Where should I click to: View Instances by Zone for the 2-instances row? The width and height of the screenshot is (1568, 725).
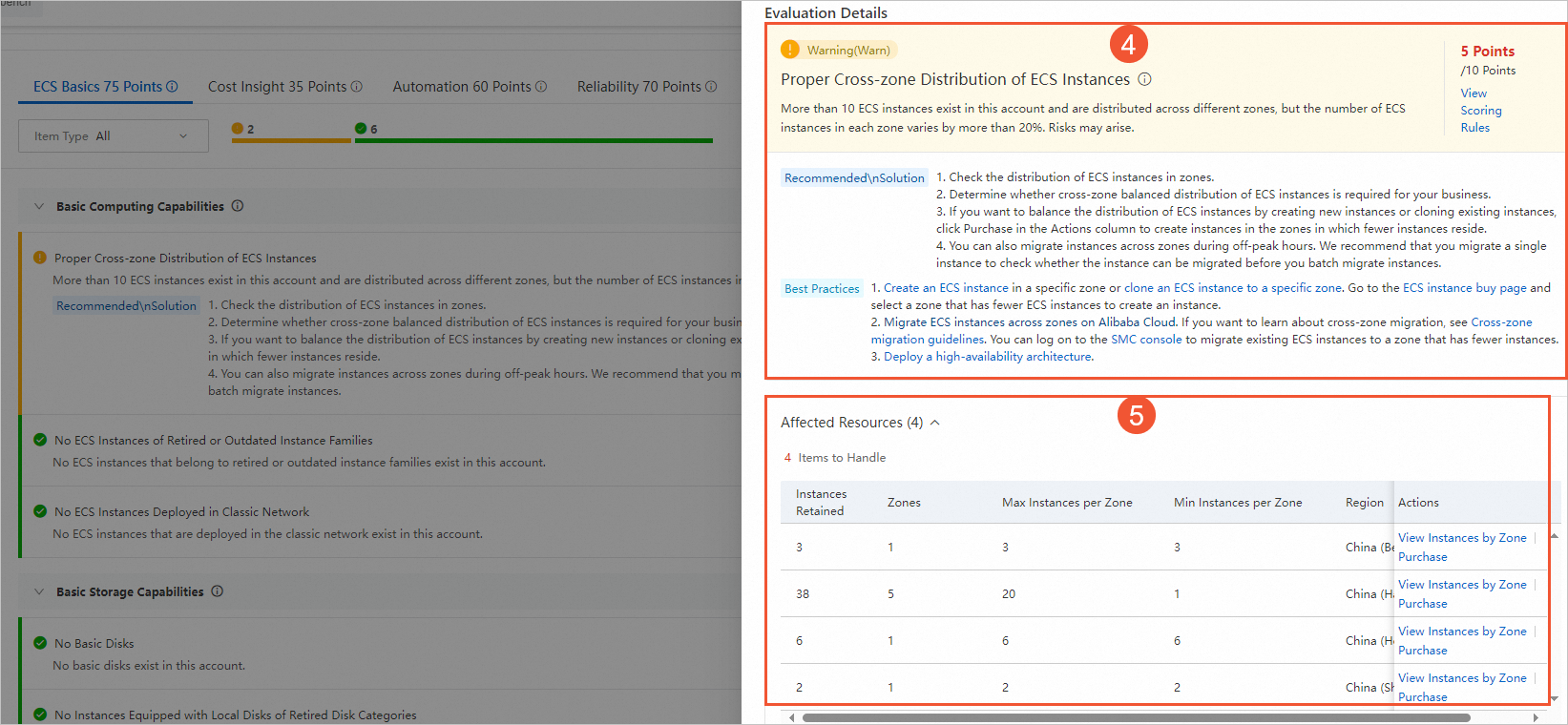point(1462,678)
